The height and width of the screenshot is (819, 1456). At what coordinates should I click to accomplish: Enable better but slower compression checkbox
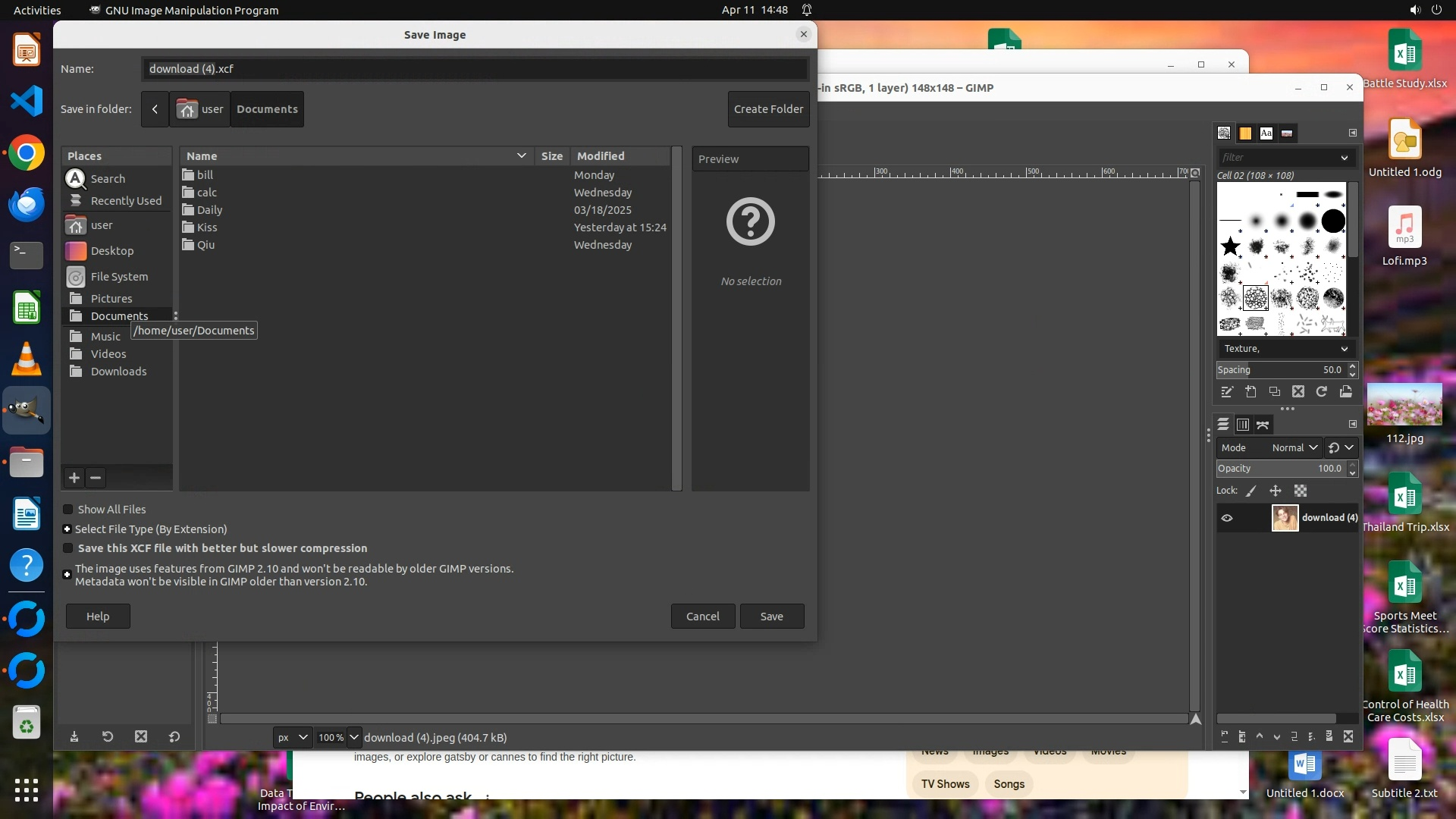[x=68, y=548]
